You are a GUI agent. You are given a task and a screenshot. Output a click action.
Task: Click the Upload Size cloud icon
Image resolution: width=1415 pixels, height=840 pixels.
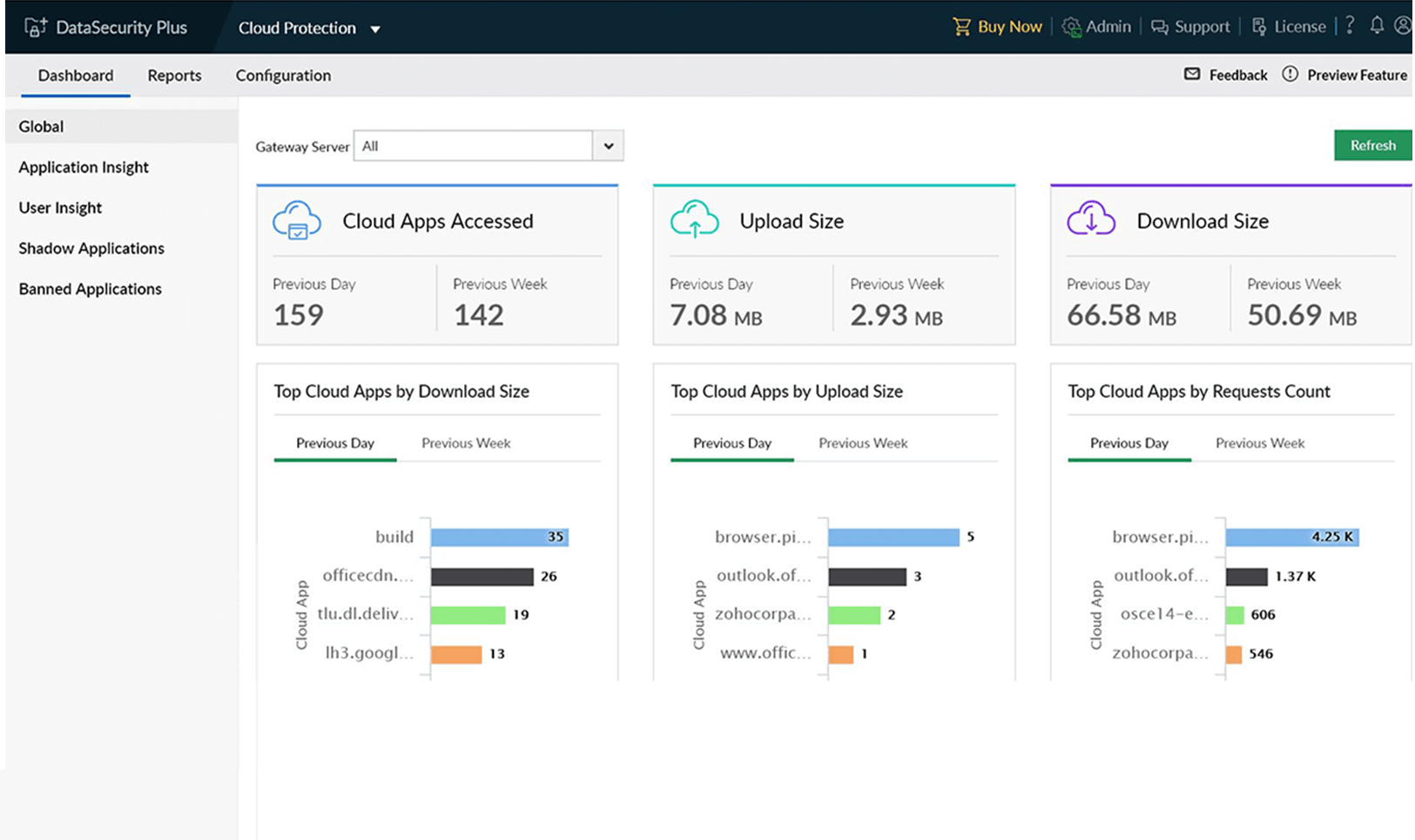tap(694, 219)
